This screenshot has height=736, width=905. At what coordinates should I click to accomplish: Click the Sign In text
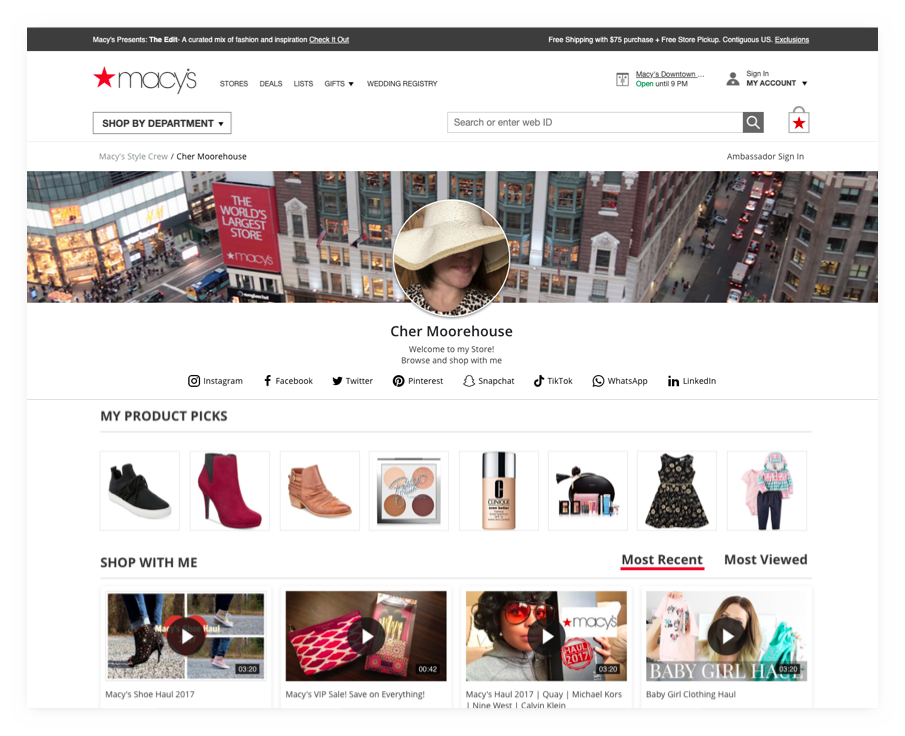click(757, 73)
